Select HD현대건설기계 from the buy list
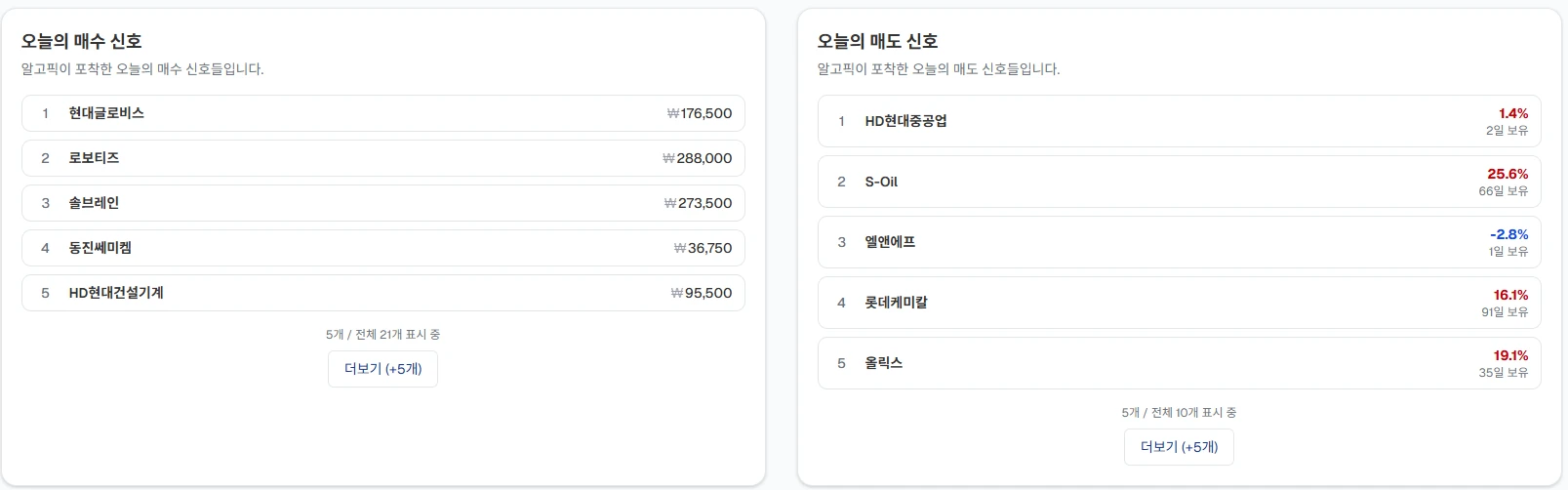The height and width of the screenshot is (490, 1568). (116, 293)
